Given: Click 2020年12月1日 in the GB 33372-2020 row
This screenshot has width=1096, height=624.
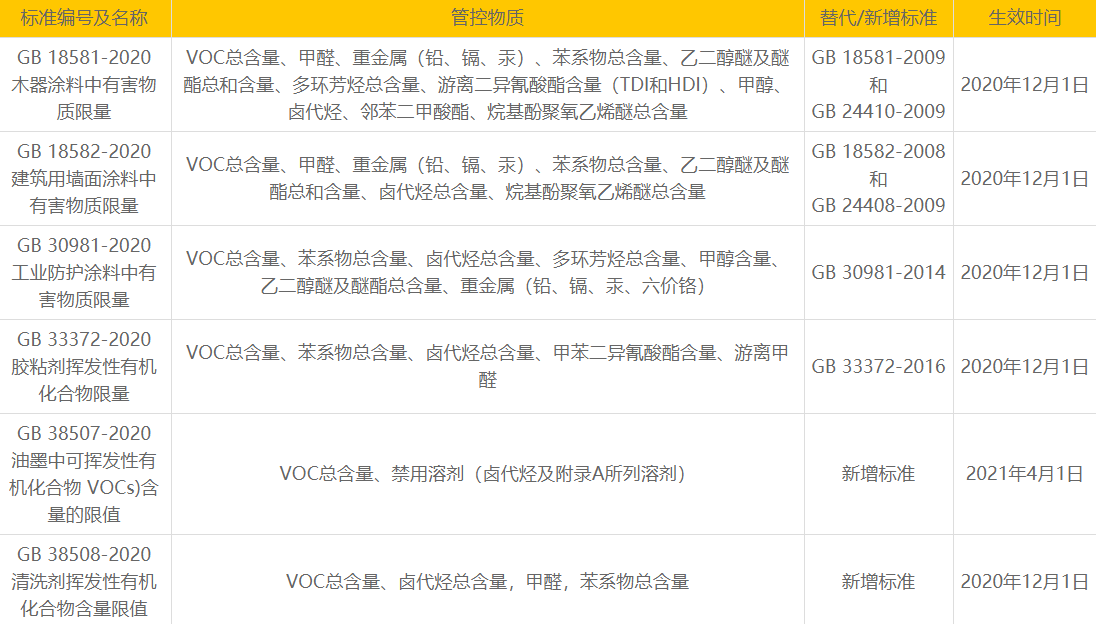Looking at the screenshot, I should (x=1025, y=366).
